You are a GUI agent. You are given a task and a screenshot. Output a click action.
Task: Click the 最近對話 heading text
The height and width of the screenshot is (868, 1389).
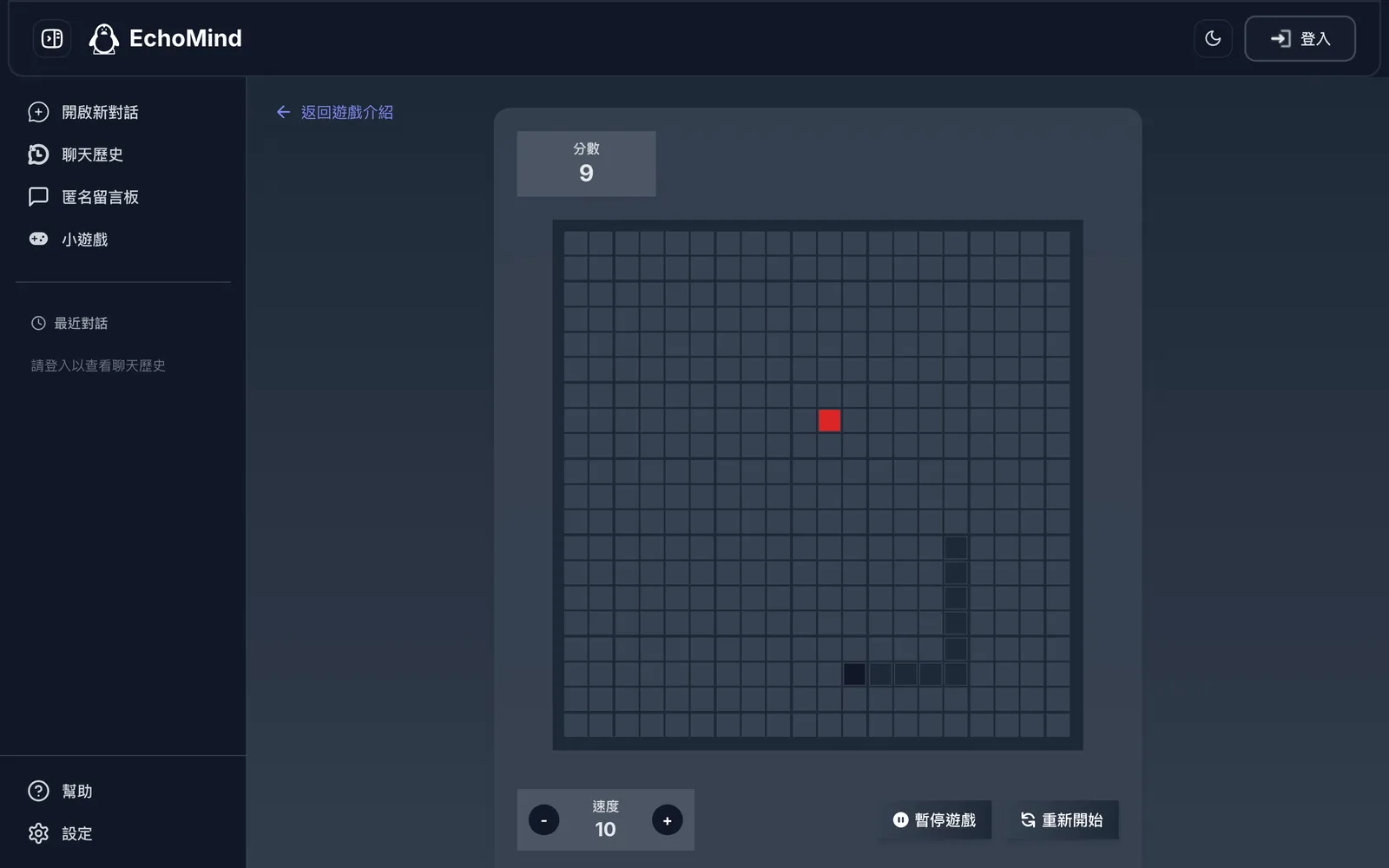pyautogui.click(x=81, y=323)
